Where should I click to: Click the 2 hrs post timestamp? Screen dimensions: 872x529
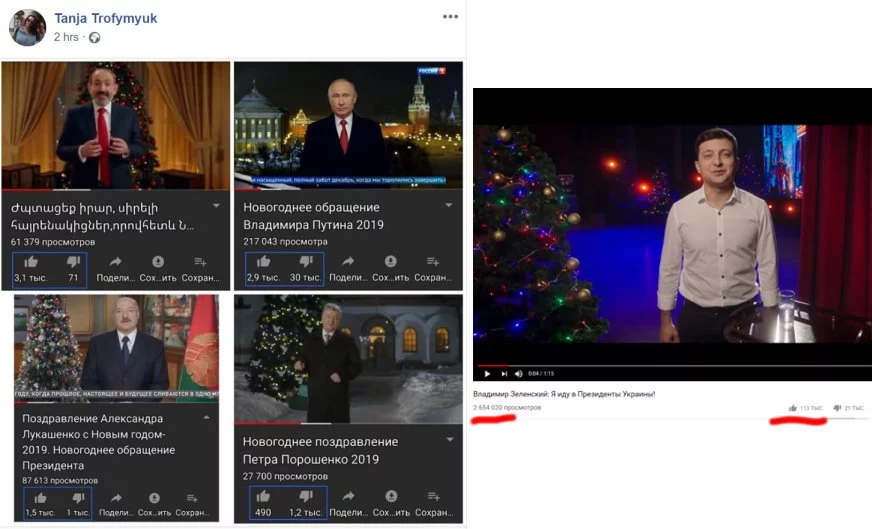tap(66, 37)
